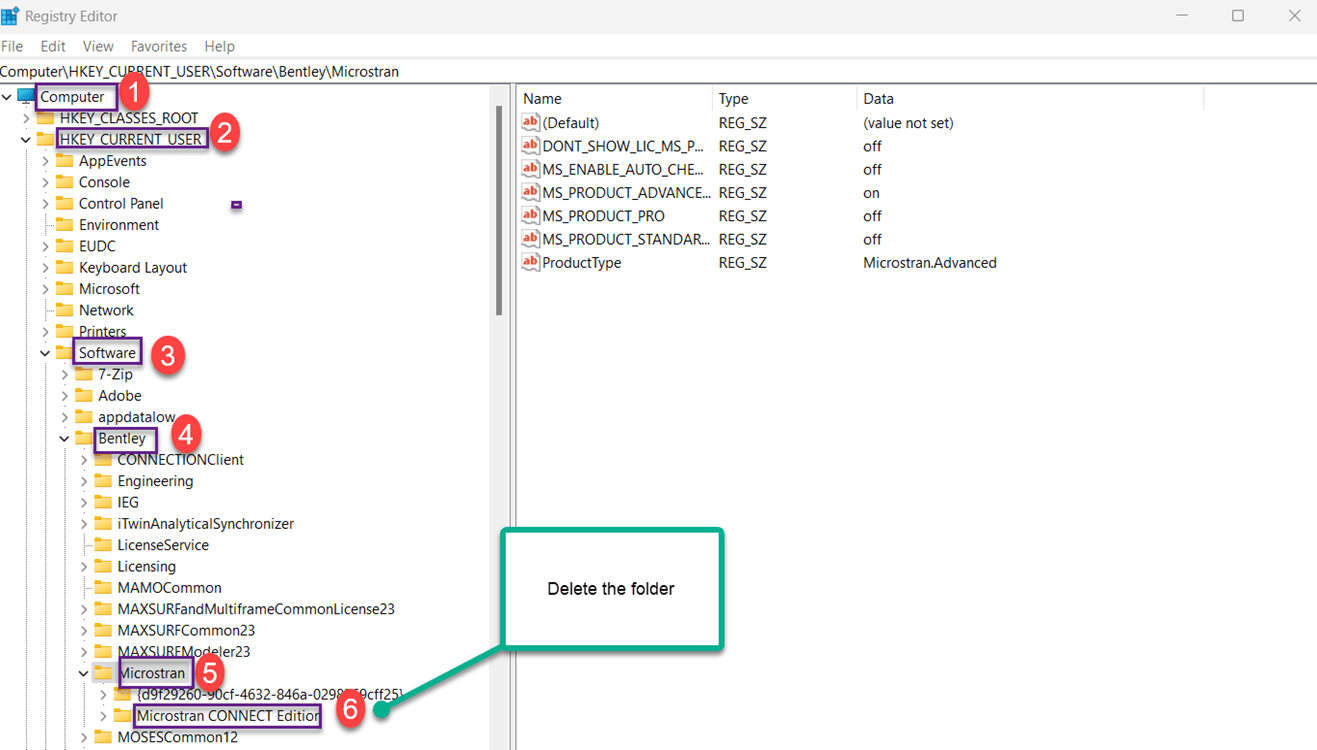
Task: Open the Edit menu
Action: pos(52,46)
